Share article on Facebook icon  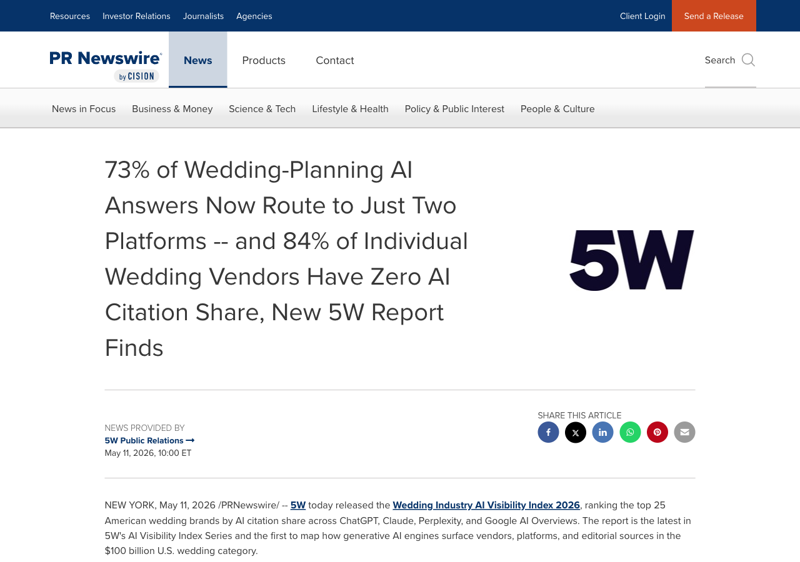point(548,432)
